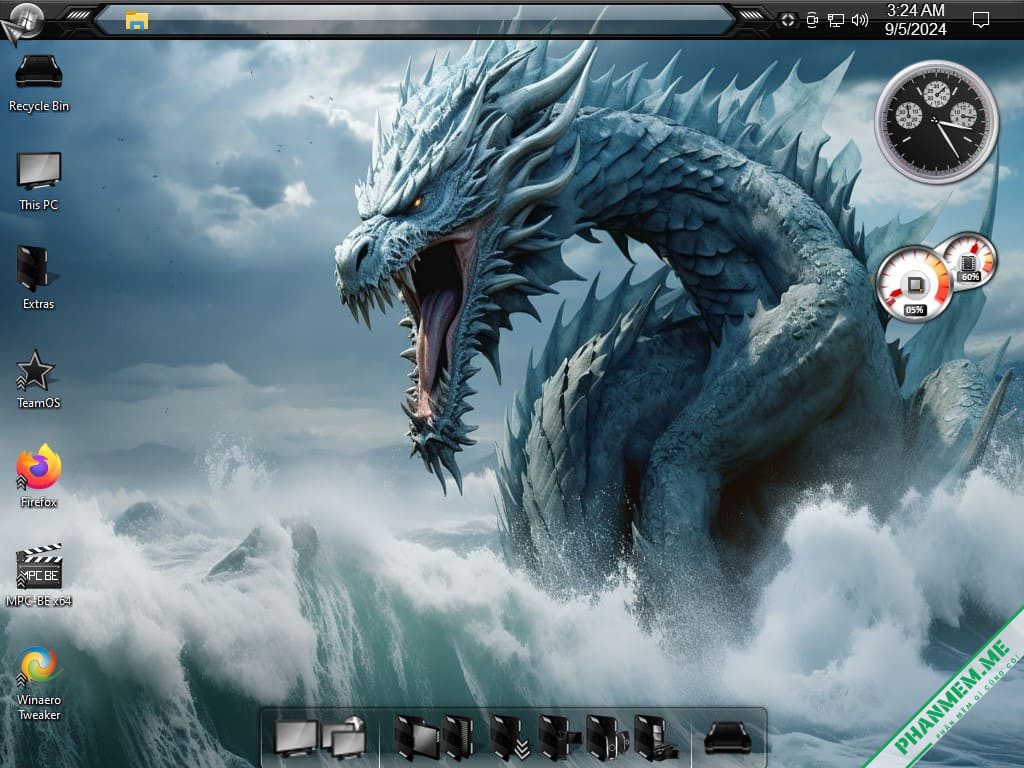Viewport: 1024px width, 768px height.
Task: Open the dock folder with monitor screen
Action: [x=416, y=738]
